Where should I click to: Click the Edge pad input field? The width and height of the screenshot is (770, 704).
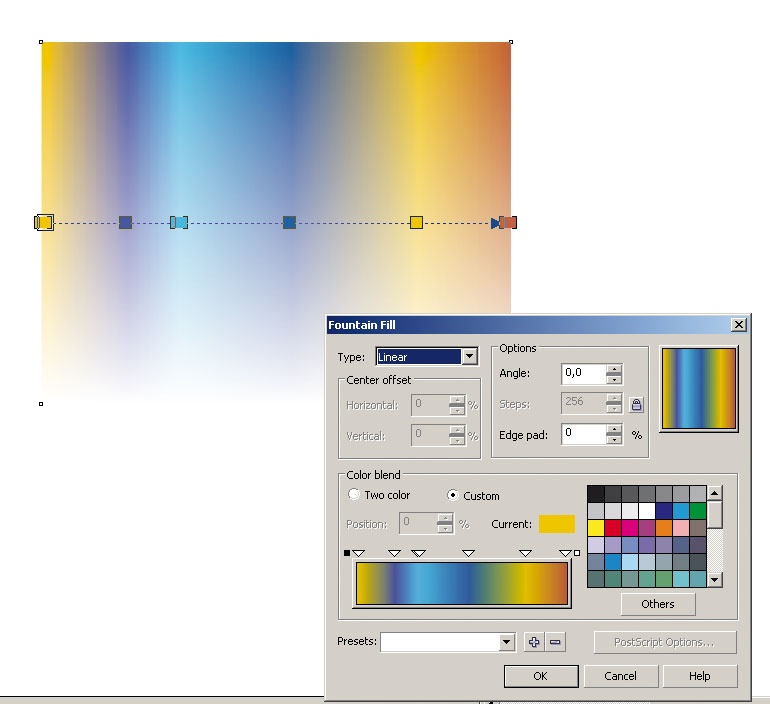point(584,434)
